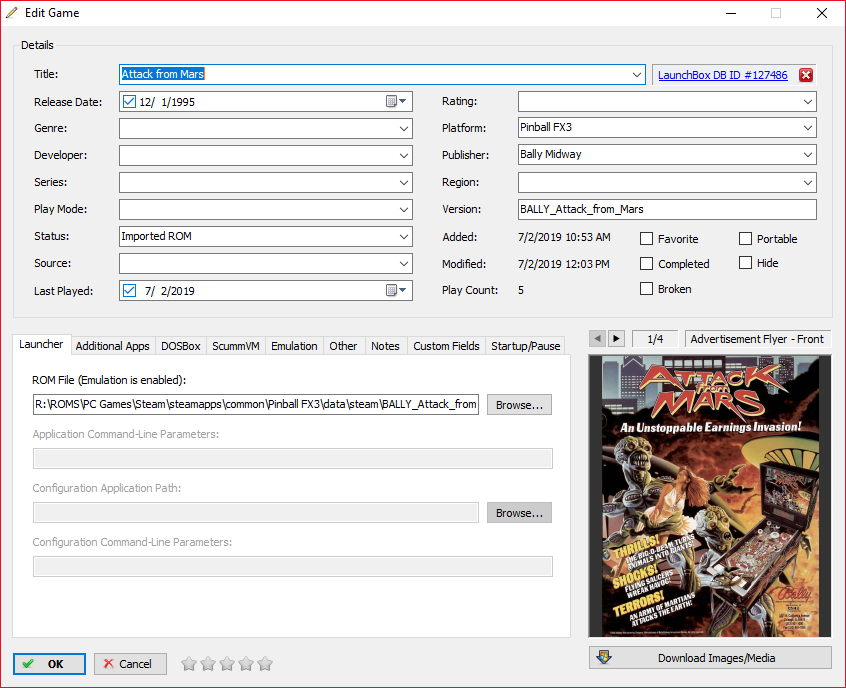Browse for the Configuration Application Path

519,513
